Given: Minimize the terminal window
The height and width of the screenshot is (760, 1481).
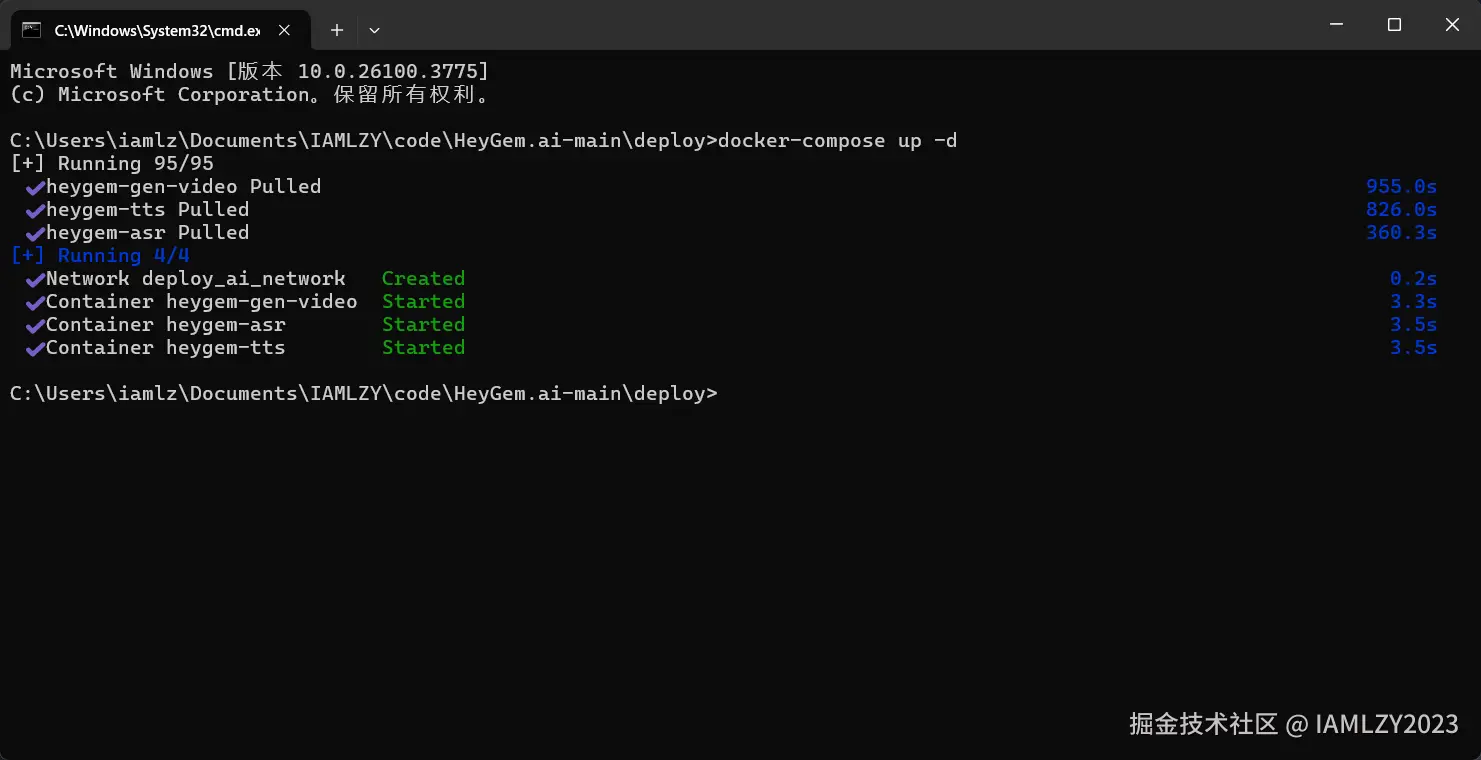Looking at the screenshot, I should tap(1336, 25).
